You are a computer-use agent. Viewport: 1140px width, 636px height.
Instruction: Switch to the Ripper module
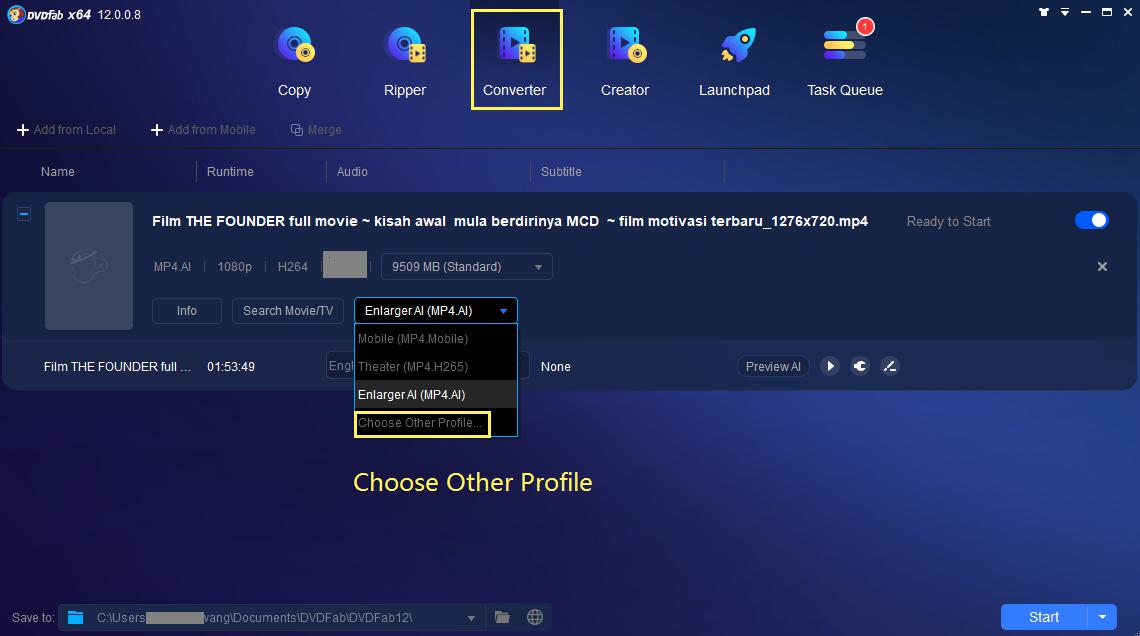405,60
